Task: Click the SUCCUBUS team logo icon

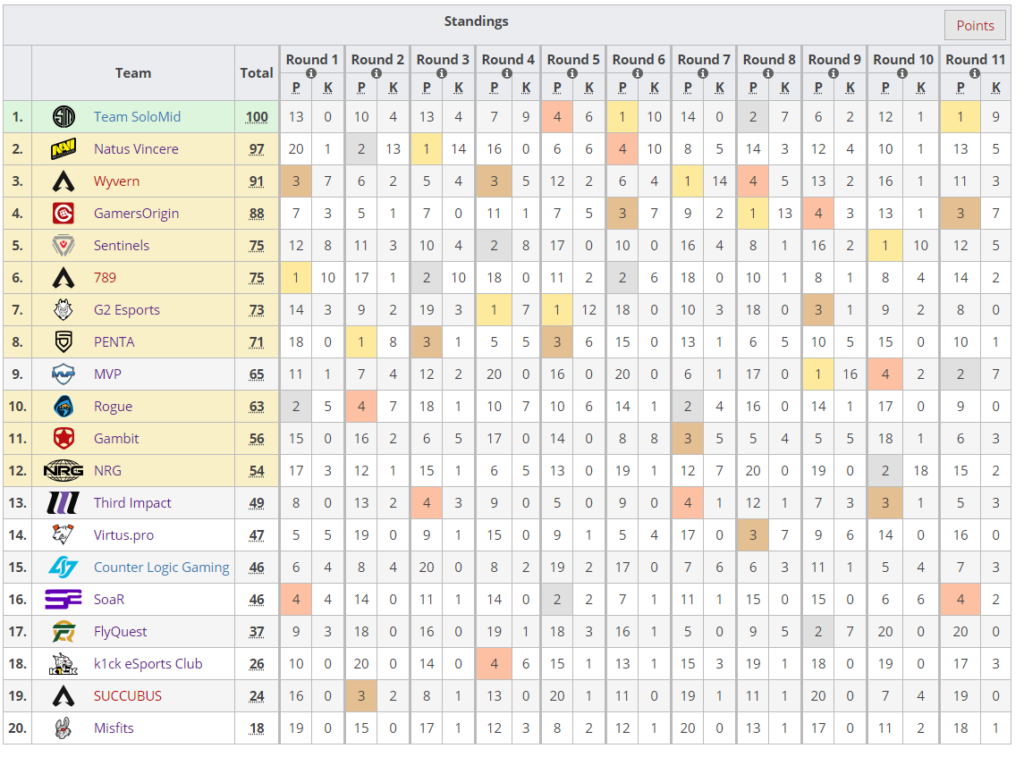Action: coord(63,696)
